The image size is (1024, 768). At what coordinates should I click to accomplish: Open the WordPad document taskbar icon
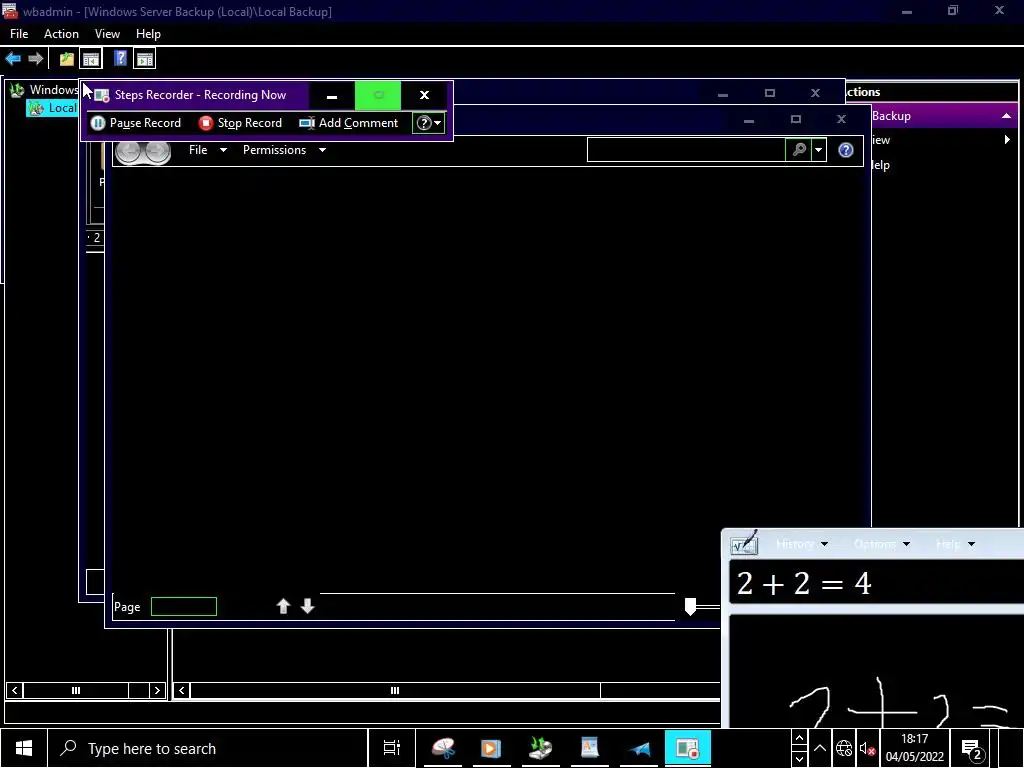click(590, 748)
